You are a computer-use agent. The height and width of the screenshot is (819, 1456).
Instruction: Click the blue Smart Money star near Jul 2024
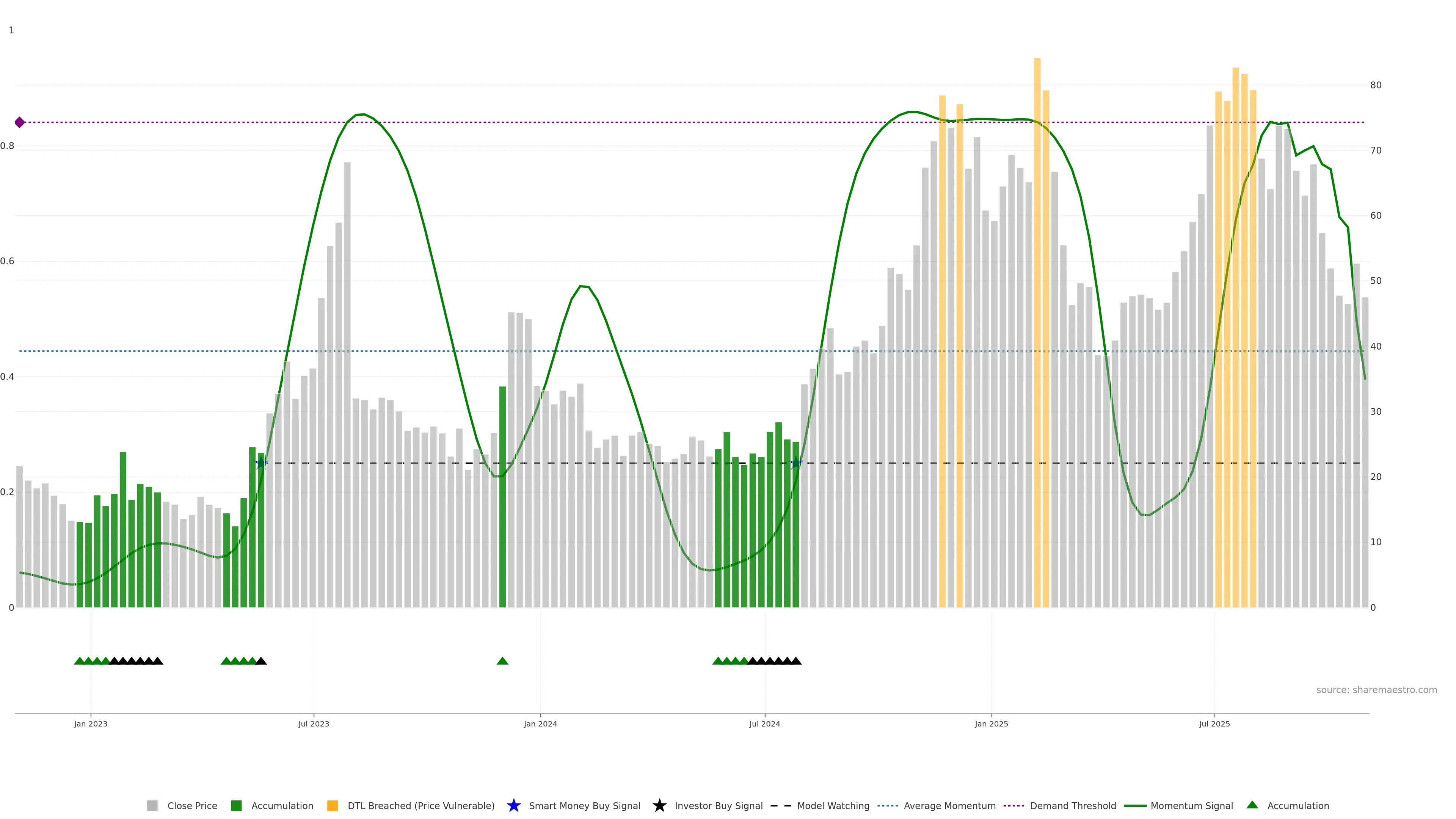pos(796,463)
